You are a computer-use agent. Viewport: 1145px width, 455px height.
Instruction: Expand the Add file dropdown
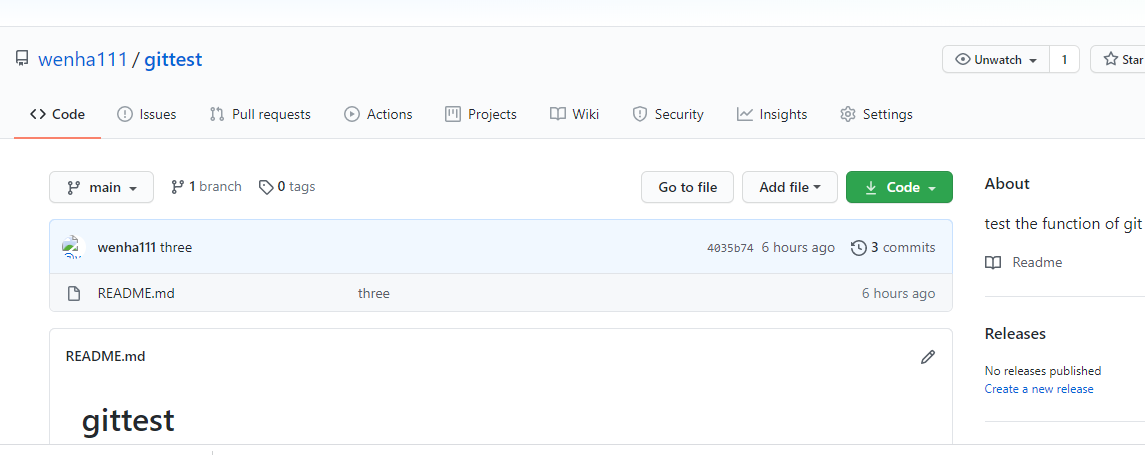coord(790,187)
